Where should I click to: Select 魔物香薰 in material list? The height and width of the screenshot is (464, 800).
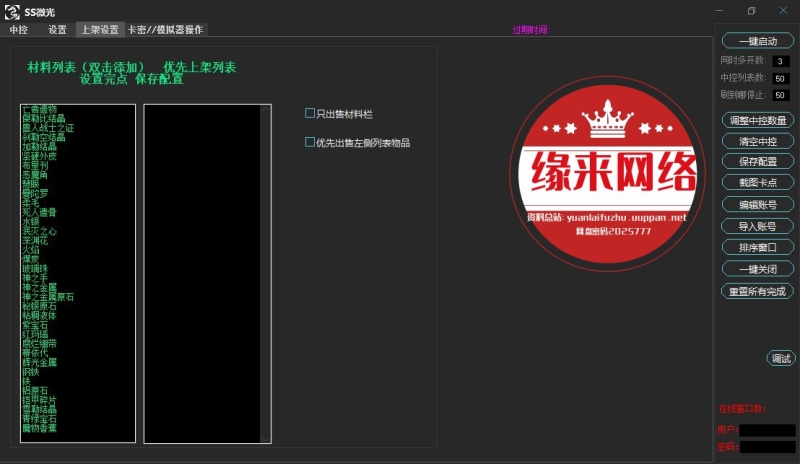point(39,428)
